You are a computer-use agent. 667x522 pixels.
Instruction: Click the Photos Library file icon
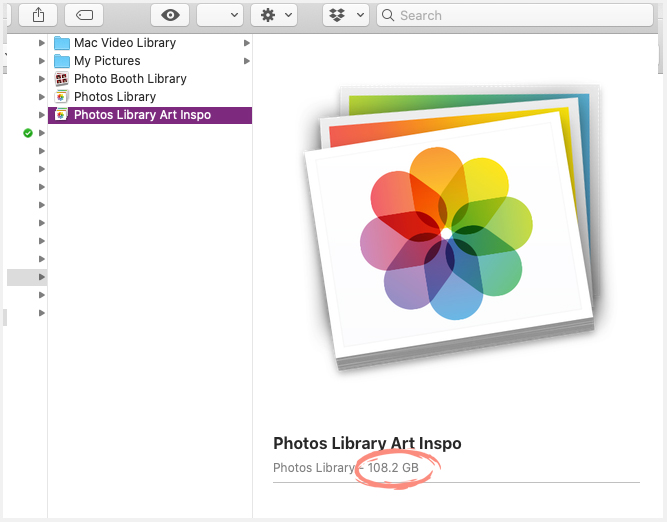tap(61, 97)
